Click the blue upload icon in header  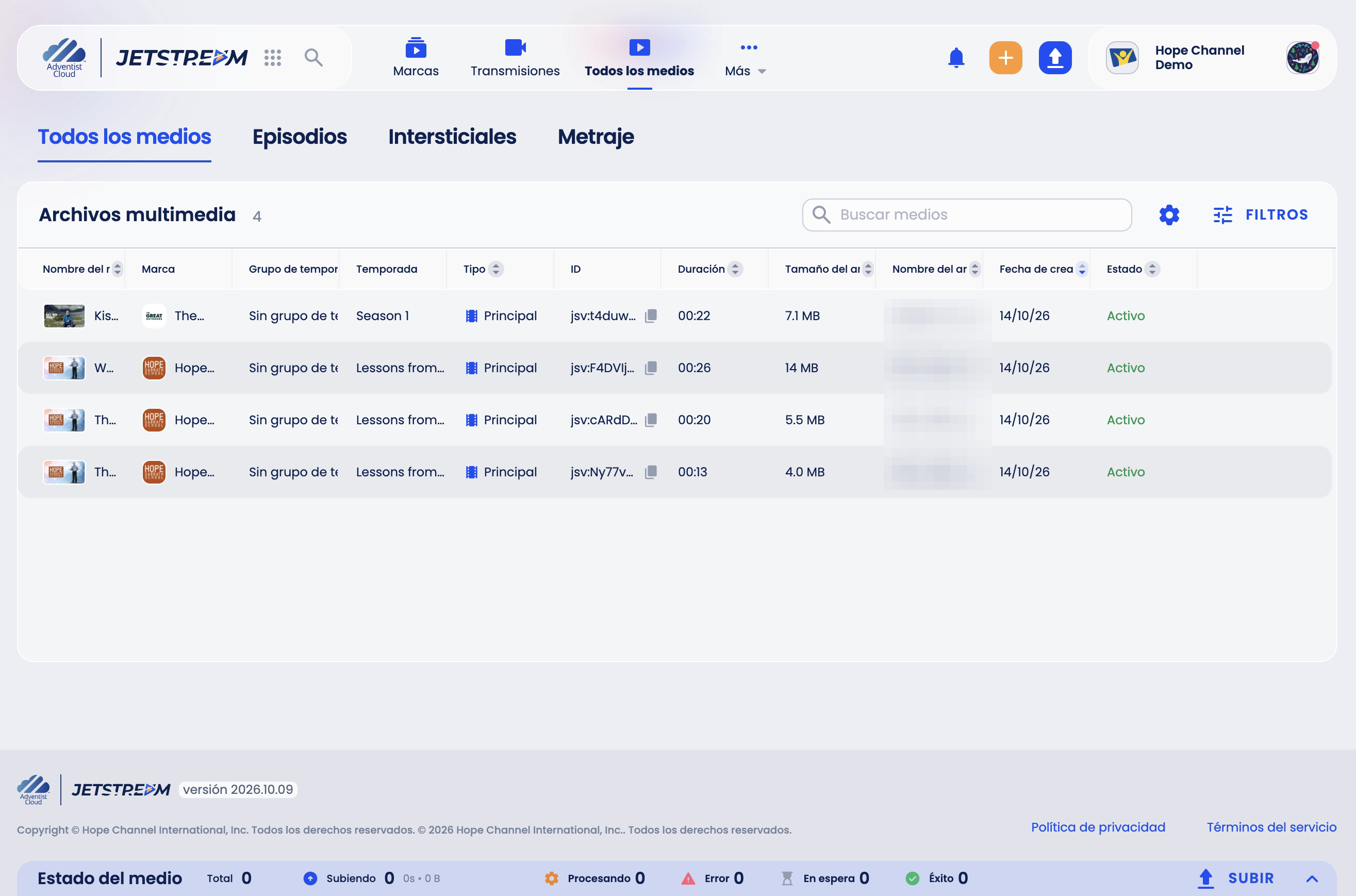[x=1055, y=58]
